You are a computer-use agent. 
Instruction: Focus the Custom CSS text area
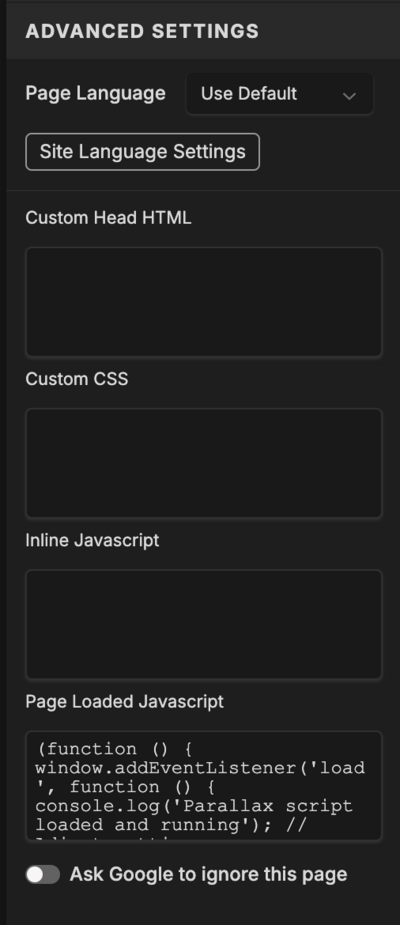pyautogui.click(x=204, y=463)
